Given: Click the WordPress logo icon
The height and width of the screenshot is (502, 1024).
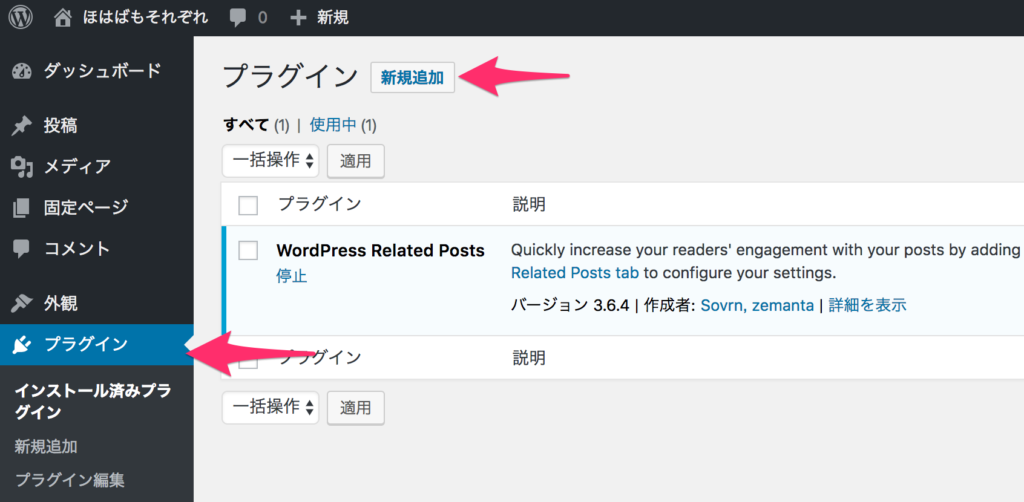Looking at the screenshot, I should 20,18.
